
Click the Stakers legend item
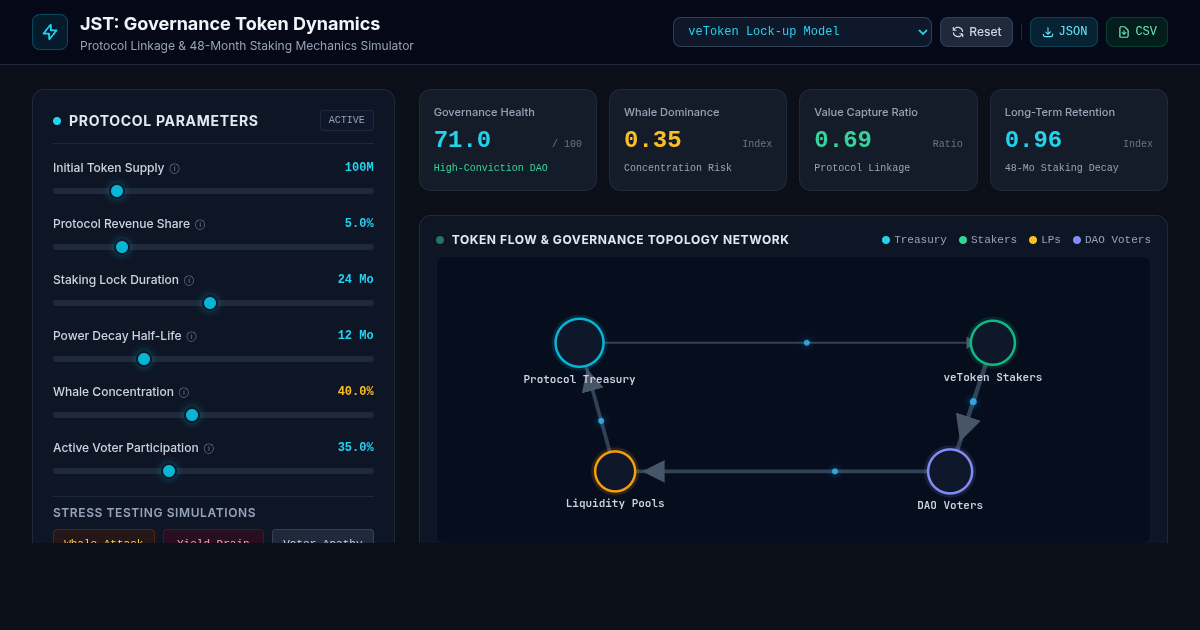[x=988, y=240]
